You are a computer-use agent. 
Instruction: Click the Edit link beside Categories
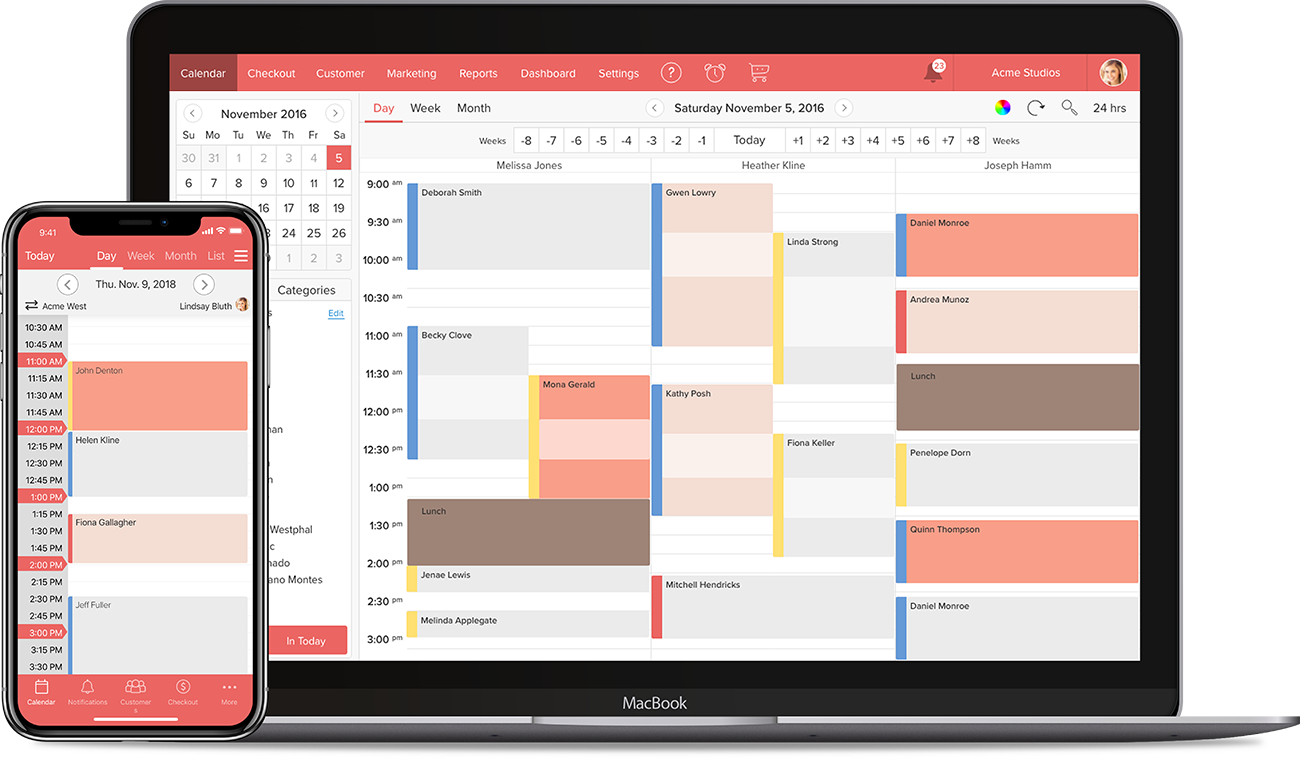[x=336, y=313]
